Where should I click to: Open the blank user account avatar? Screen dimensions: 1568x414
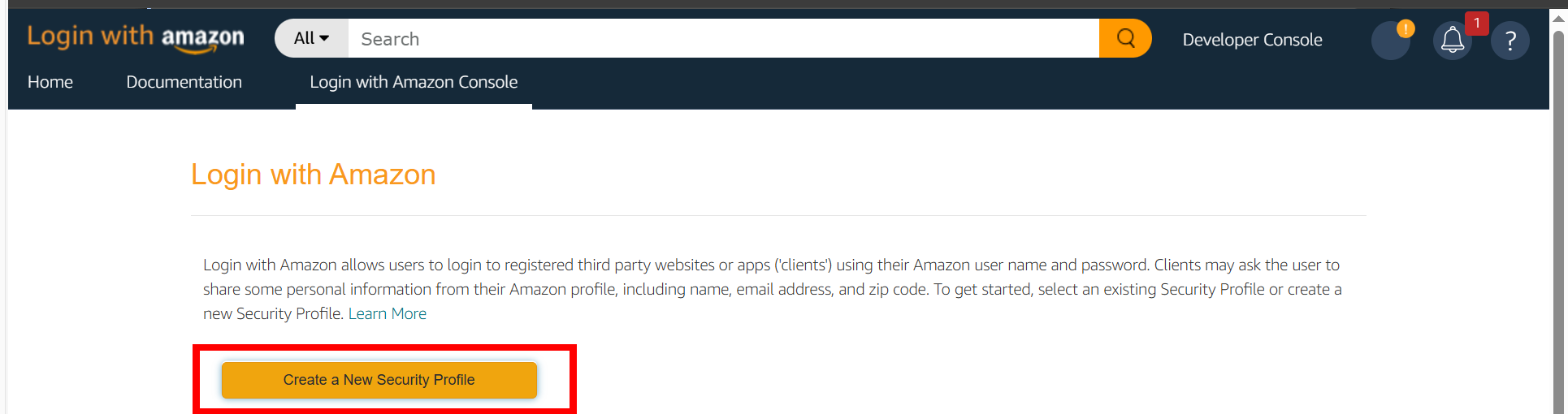pos(1390,41)
